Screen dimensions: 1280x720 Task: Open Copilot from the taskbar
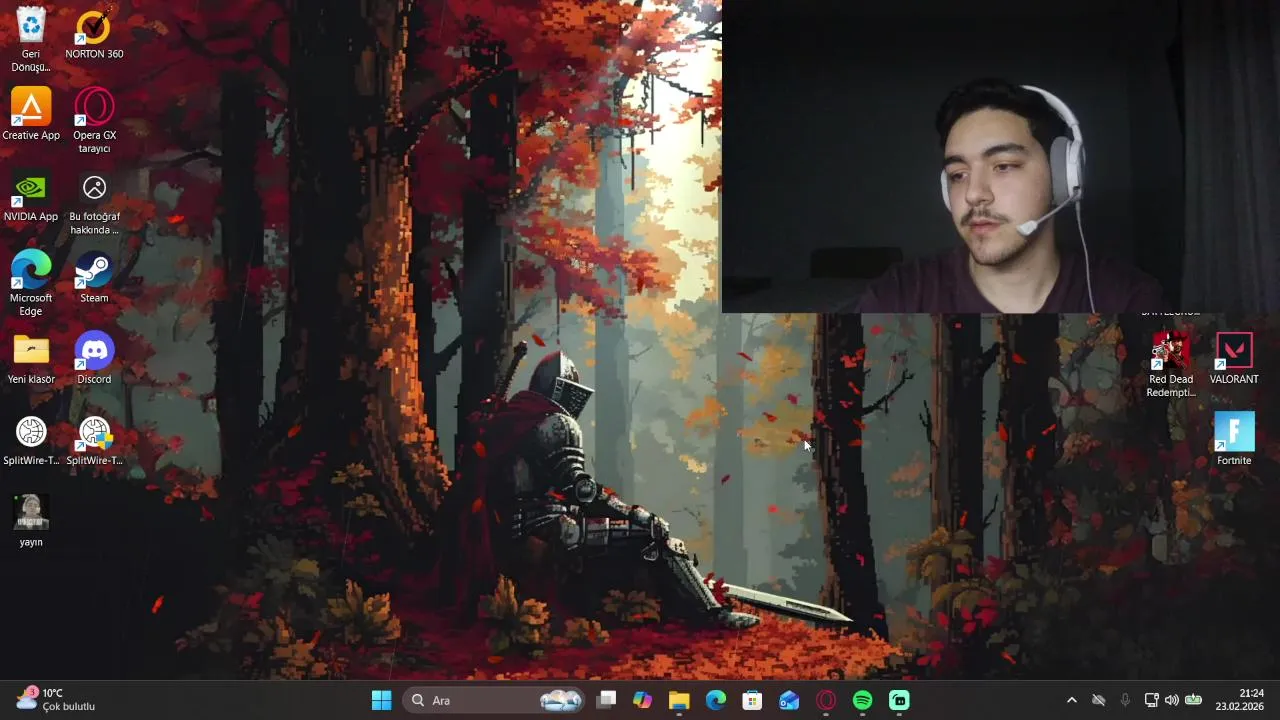643,700
